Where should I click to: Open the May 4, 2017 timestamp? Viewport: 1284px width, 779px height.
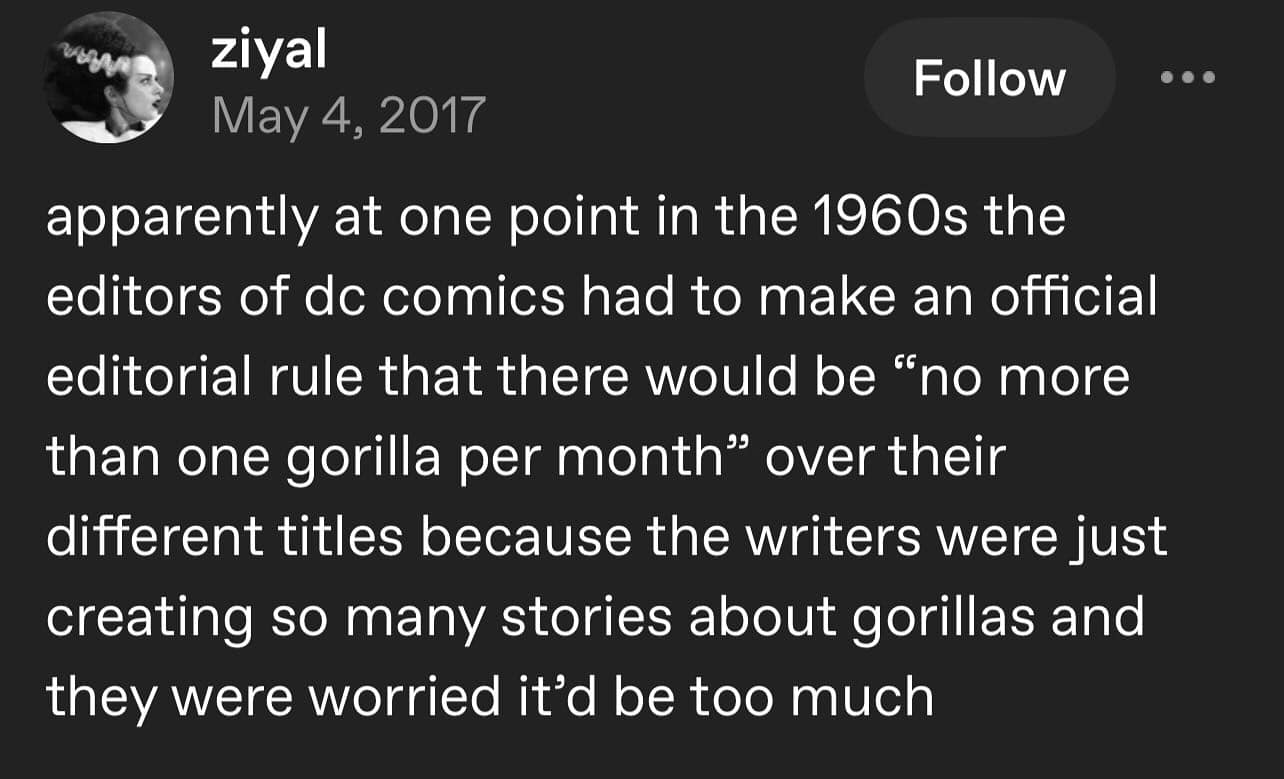[x=348, y=115]
